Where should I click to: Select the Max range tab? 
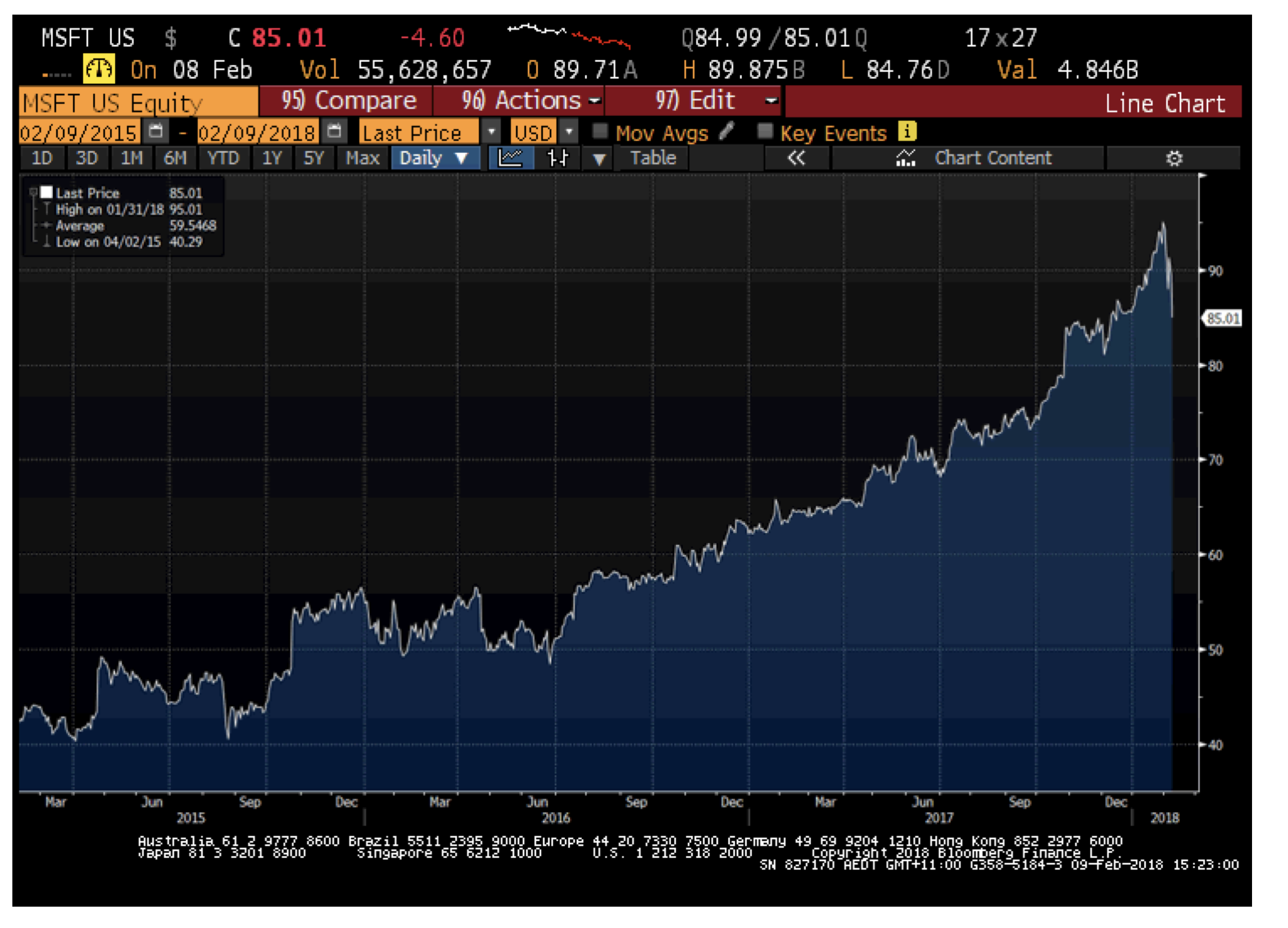click(x=362, y=158)
